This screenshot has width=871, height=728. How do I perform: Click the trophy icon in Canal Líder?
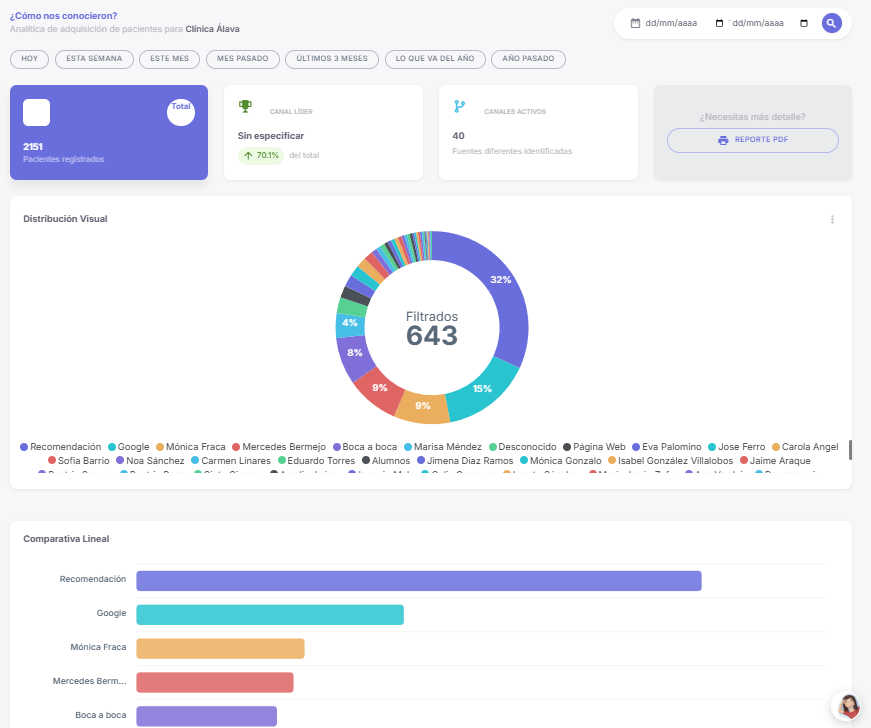tap(245, 106)
